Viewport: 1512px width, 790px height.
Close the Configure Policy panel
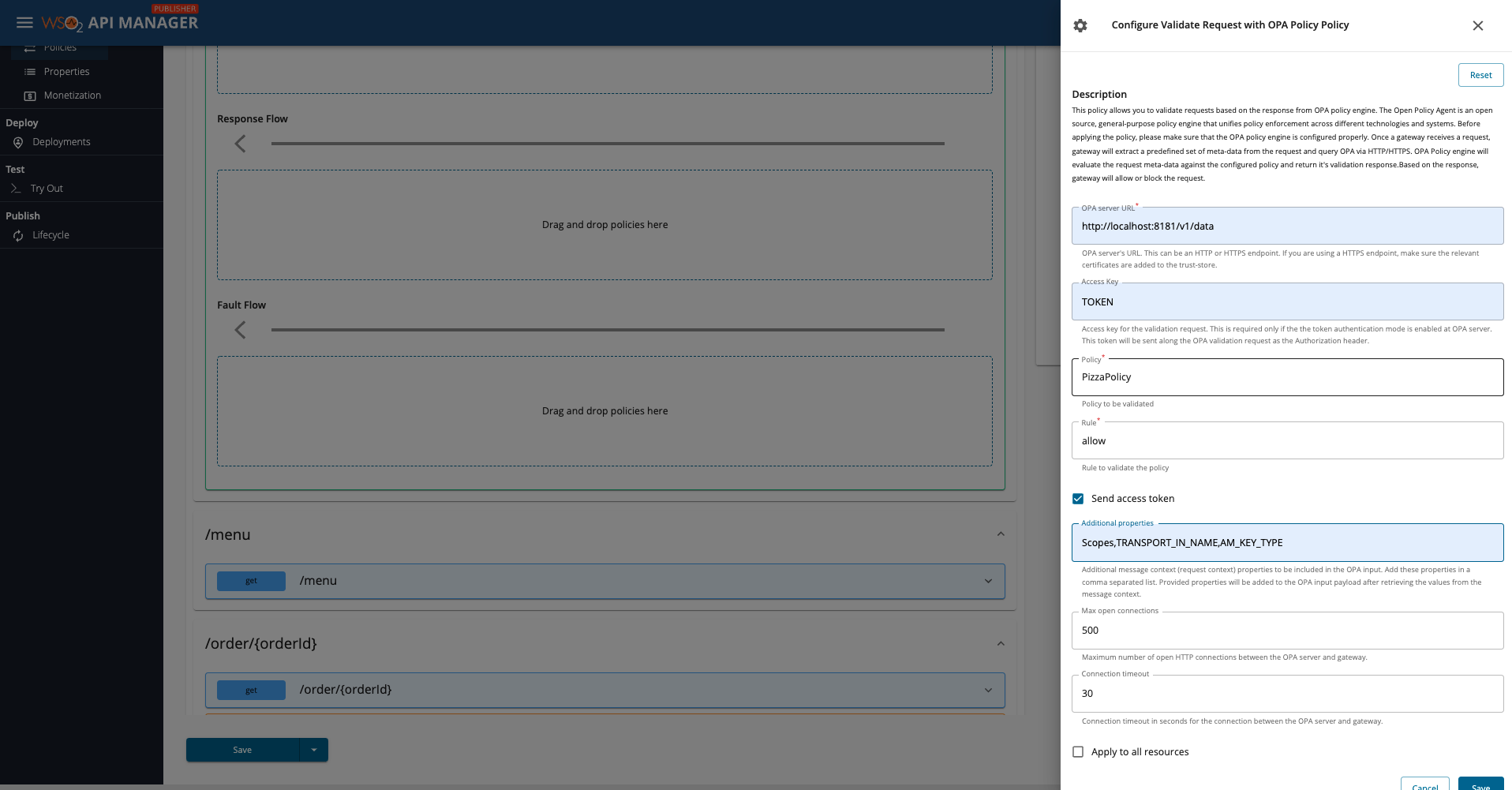pyautogui.click(x=1477, y=25)
